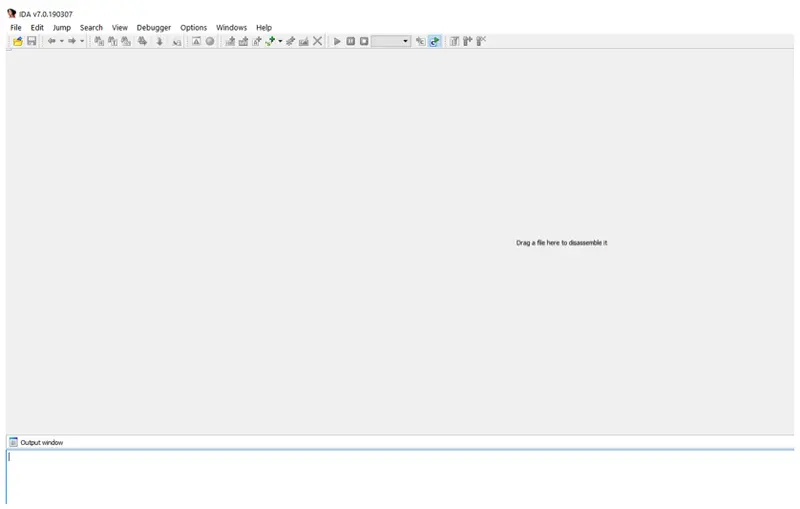Open the Debugger menu
The image size is (800, 509).
click(x=154, y=28)
